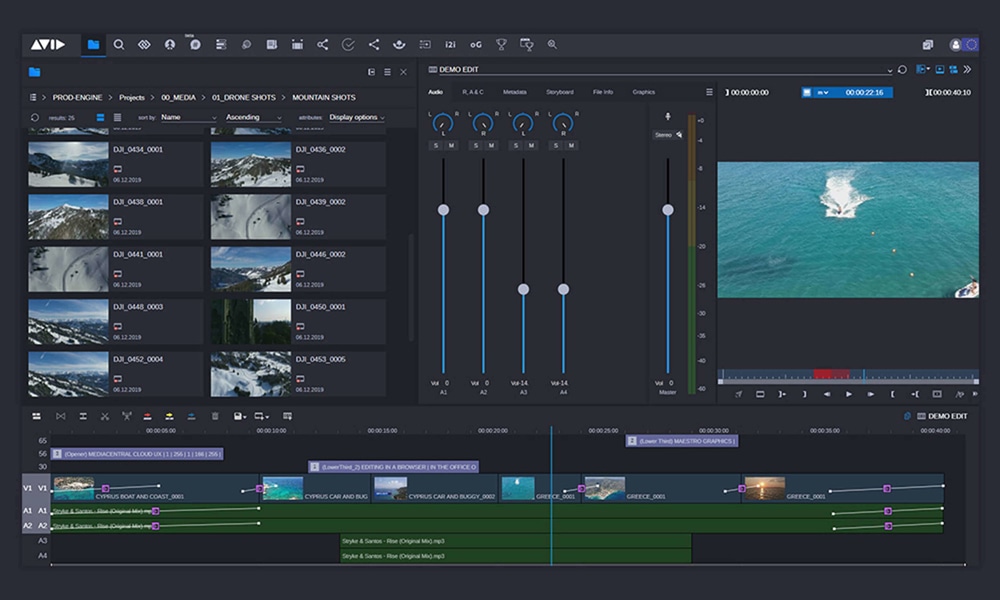Close the browse panel with X
The height and width of the screenshot is (600, 1000).
pyautogui.click(x=403, y=72)
